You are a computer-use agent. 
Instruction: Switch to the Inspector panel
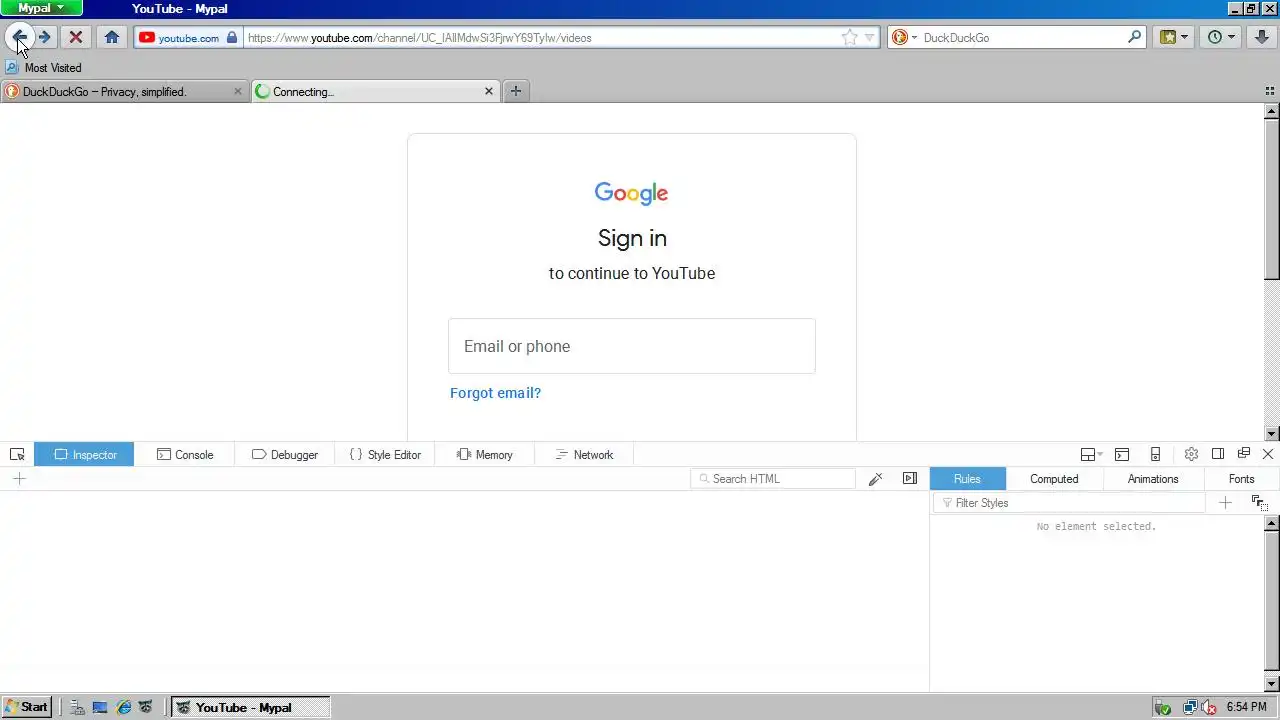tap(84, 454)
